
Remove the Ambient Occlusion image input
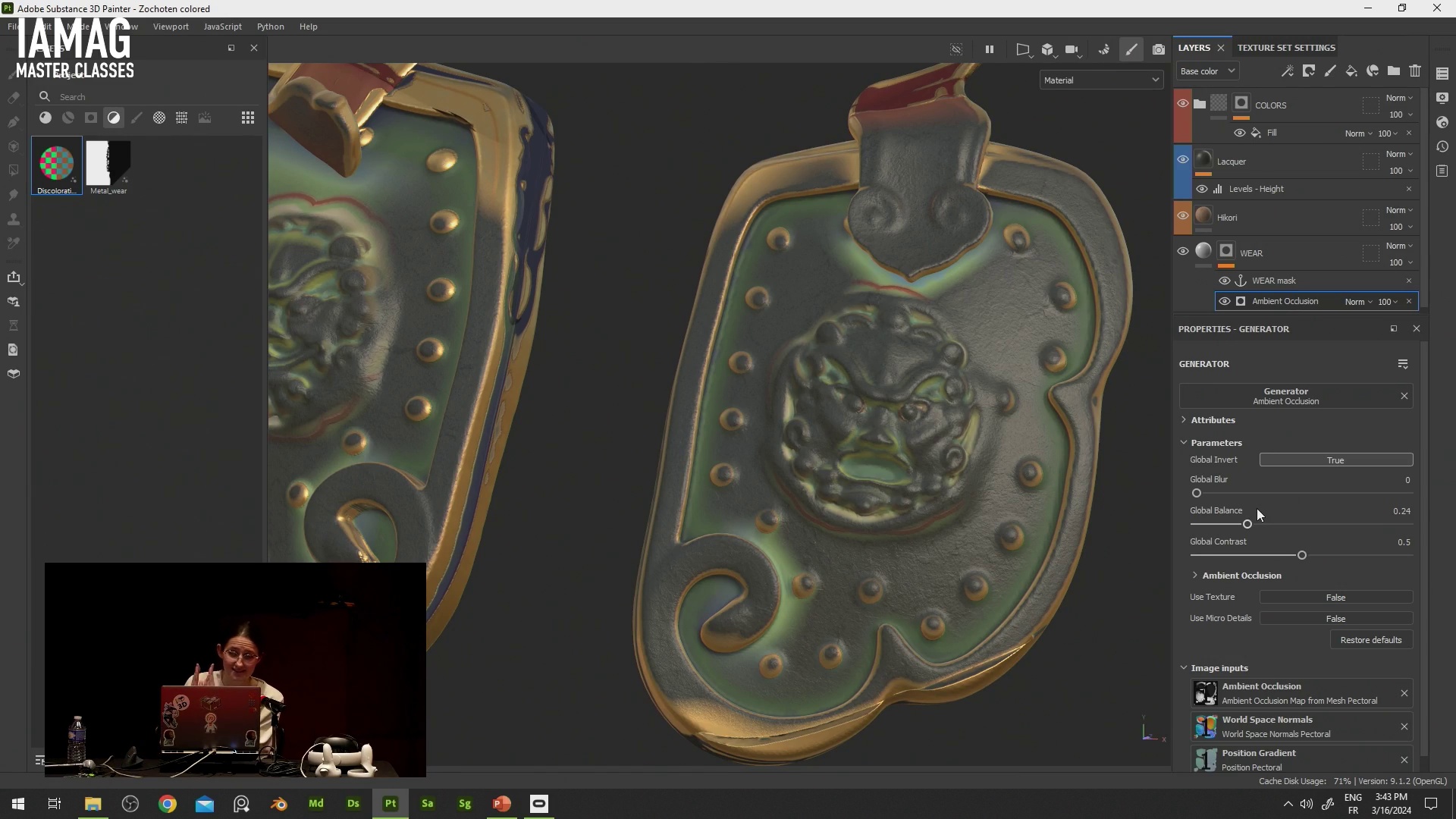click(x=1404, y=694)
